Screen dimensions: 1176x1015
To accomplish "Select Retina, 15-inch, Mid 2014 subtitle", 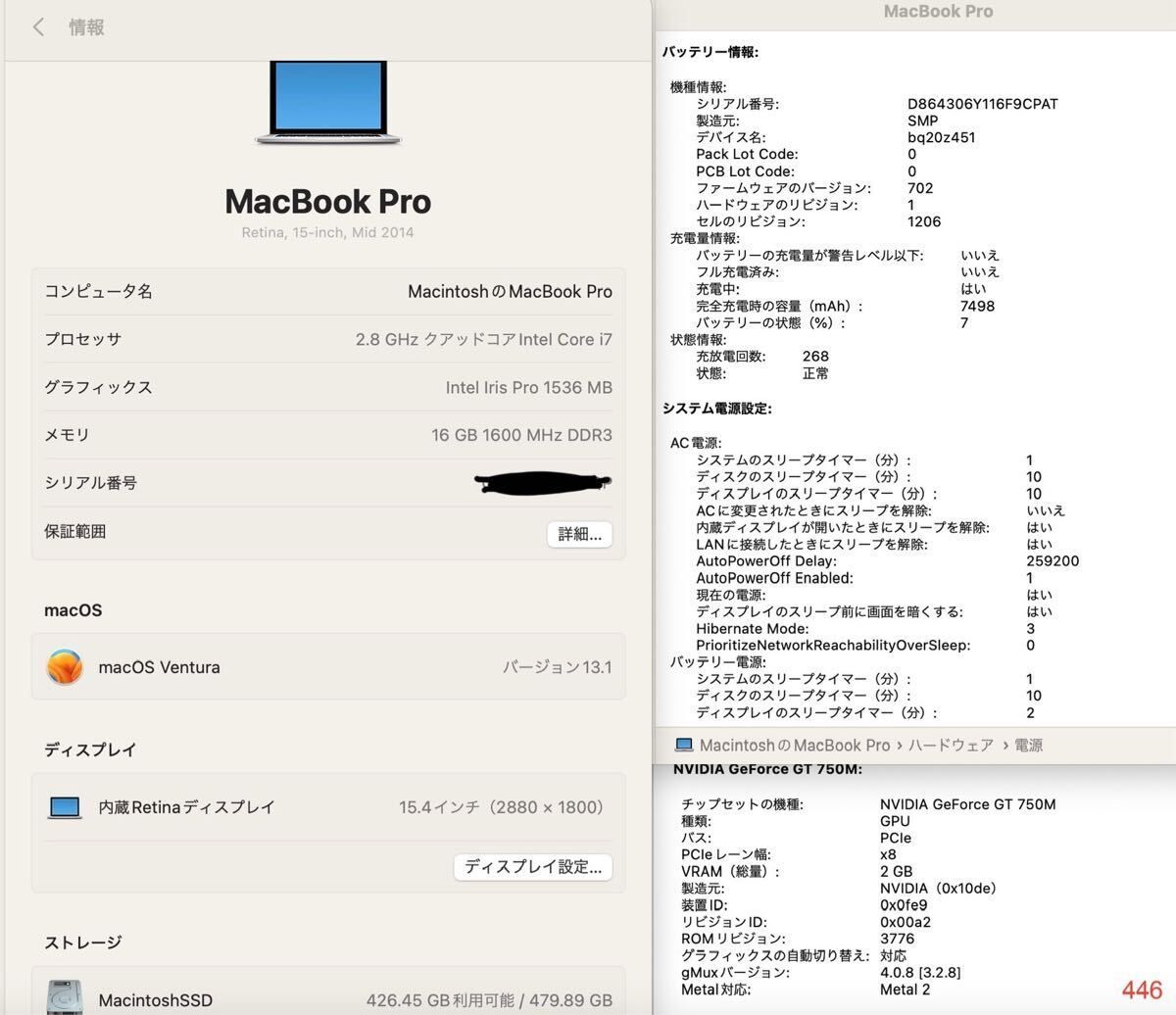I will pos(327,232).
